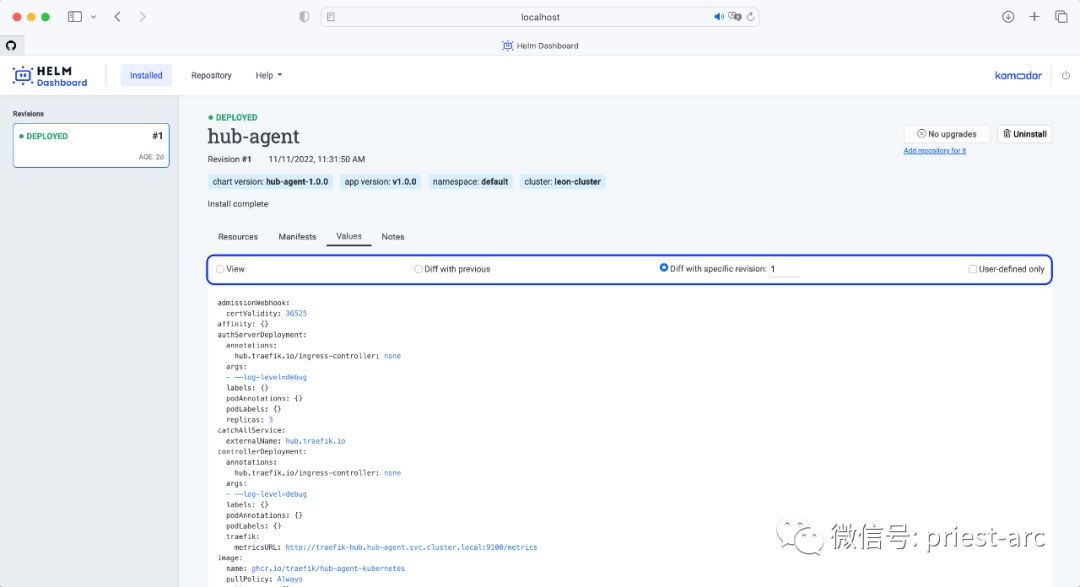Viewport: 1080px width, 587px height.
Task: Click the chart version hub-agent-1.0.0 badge
Action: click(x=271, y=182)
